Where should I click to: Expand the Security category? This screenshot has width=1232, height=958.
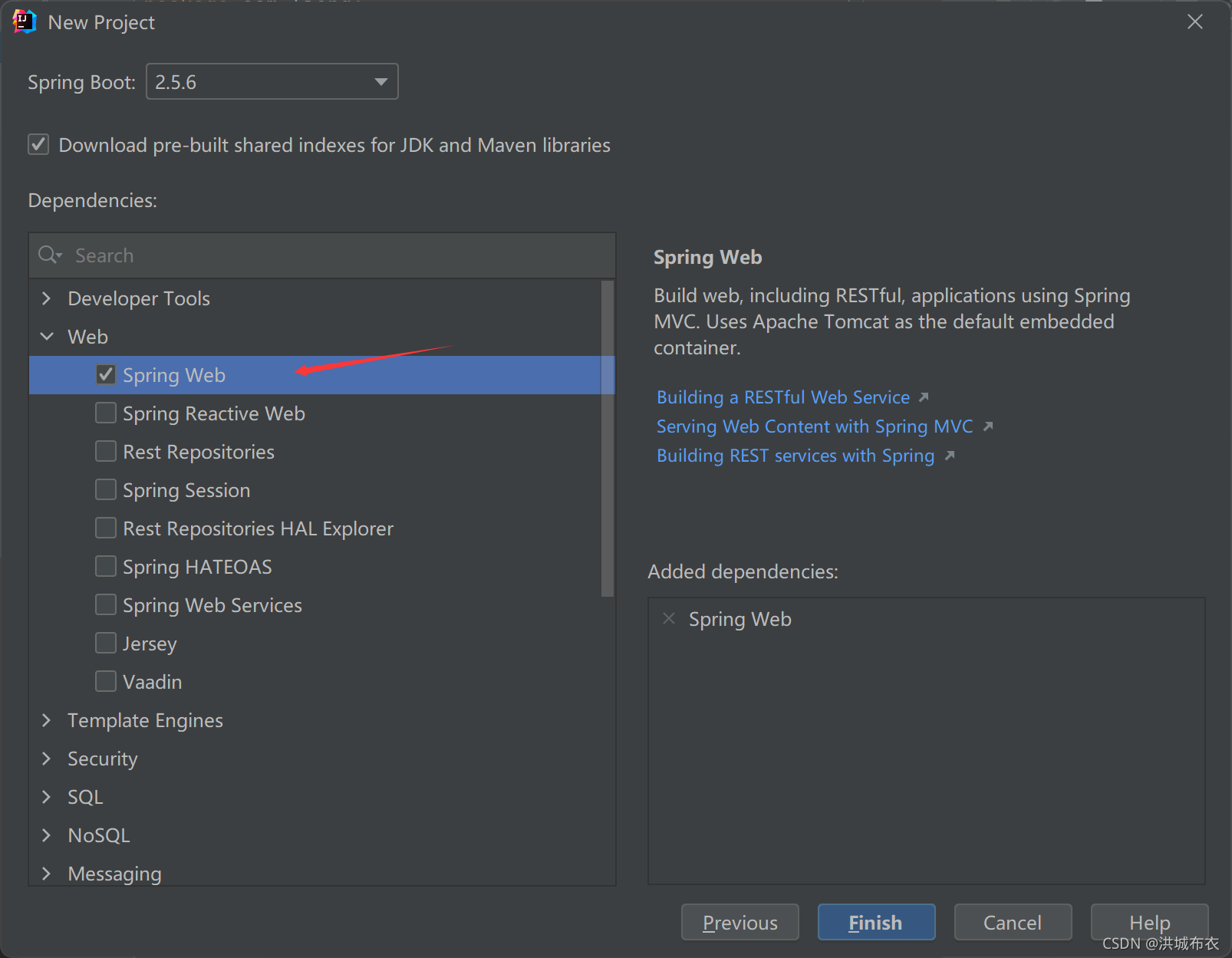[x=47, y=759]
